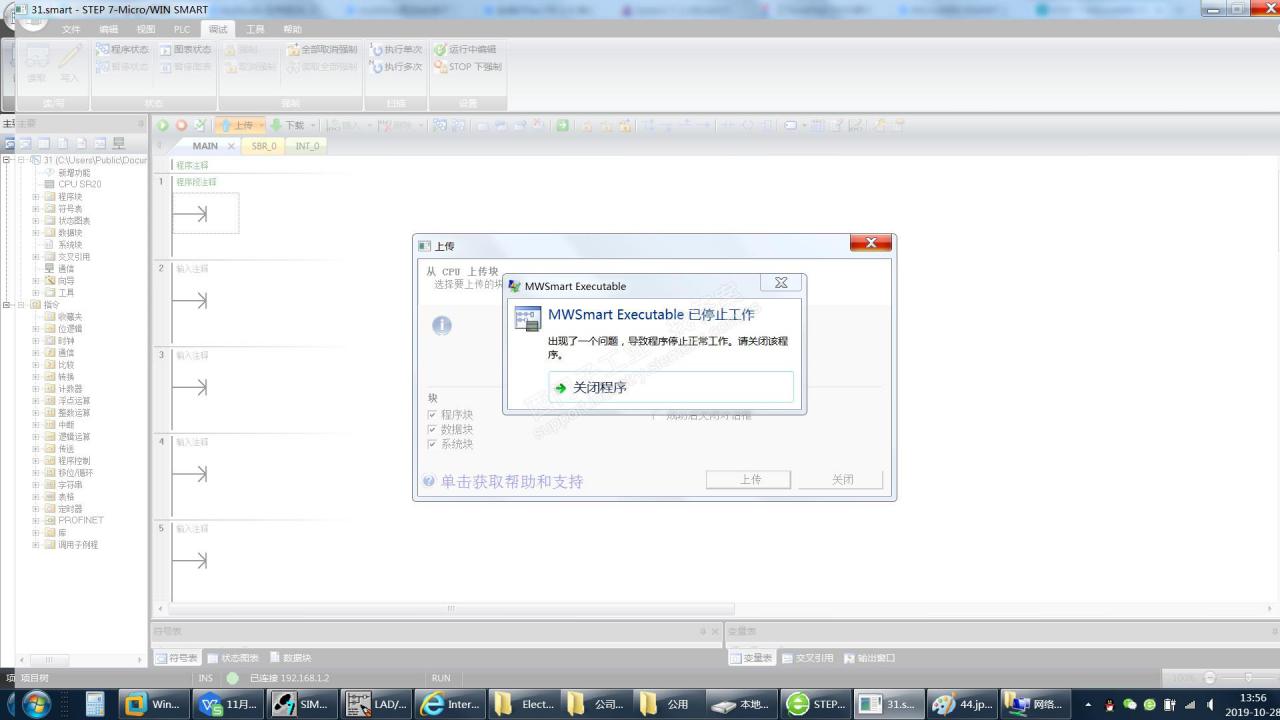Select CPU SR20 in project tree
Viewport: 1280px width, 720px height.
click(x=79, y=184)
